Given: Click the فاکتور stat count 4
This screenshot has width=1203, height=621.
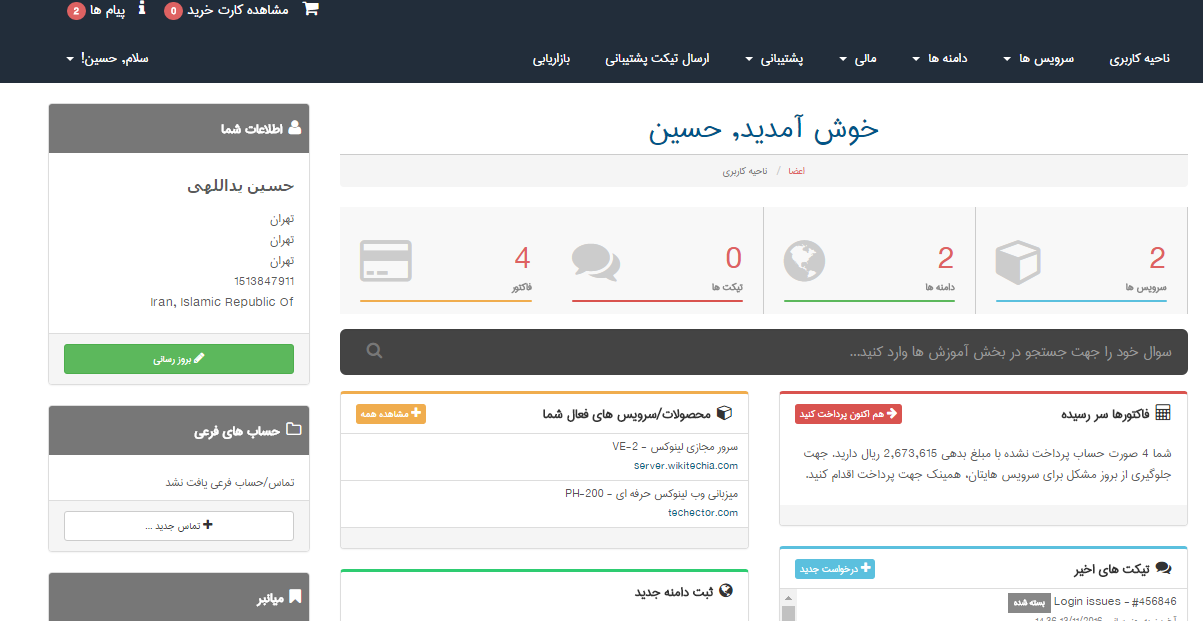Looking at the screenshot, I should [x=522, y=259].
